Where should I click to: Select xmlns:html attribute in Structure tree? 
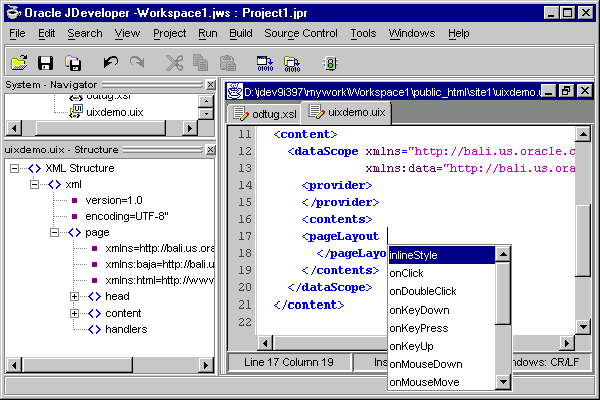click(160, 280)
